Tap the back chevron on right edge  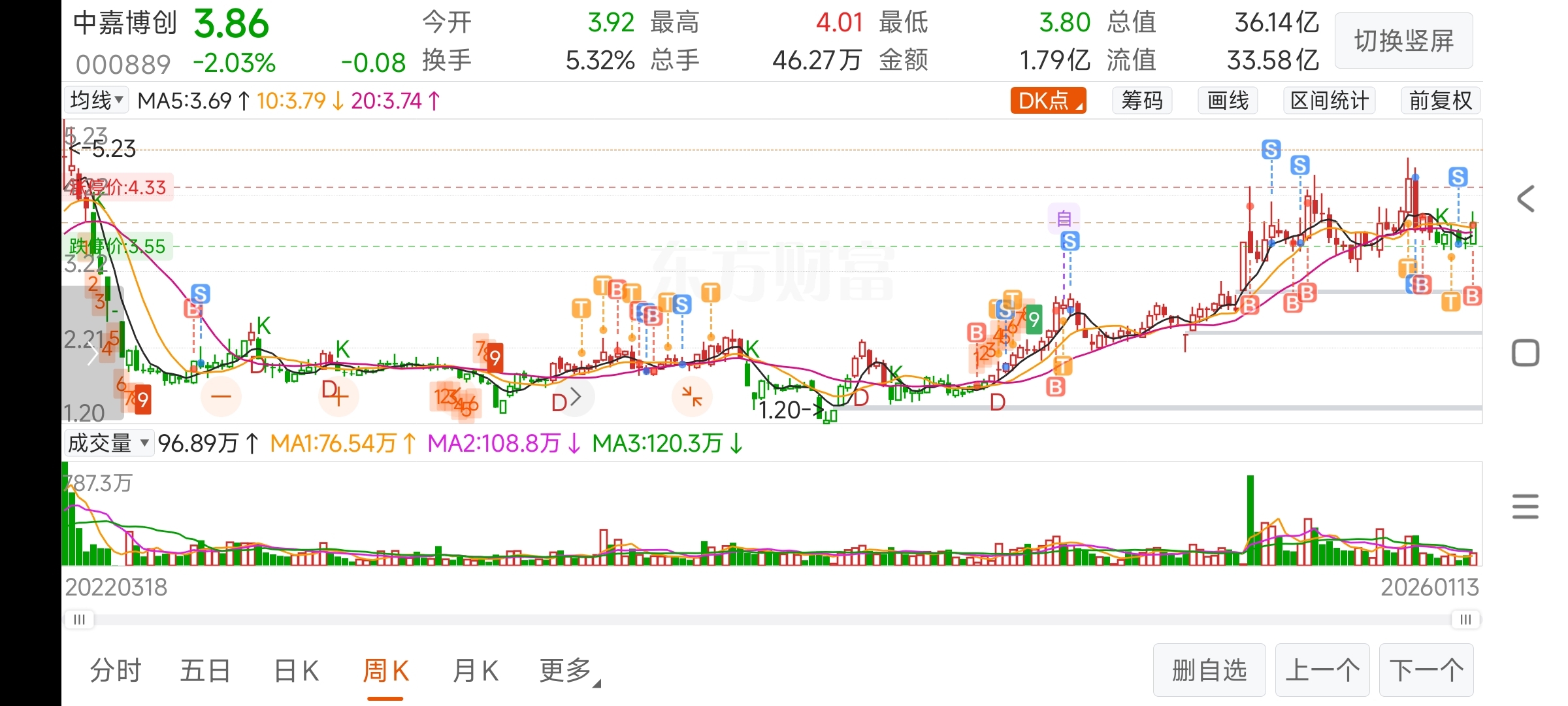tap(1526, 199)
